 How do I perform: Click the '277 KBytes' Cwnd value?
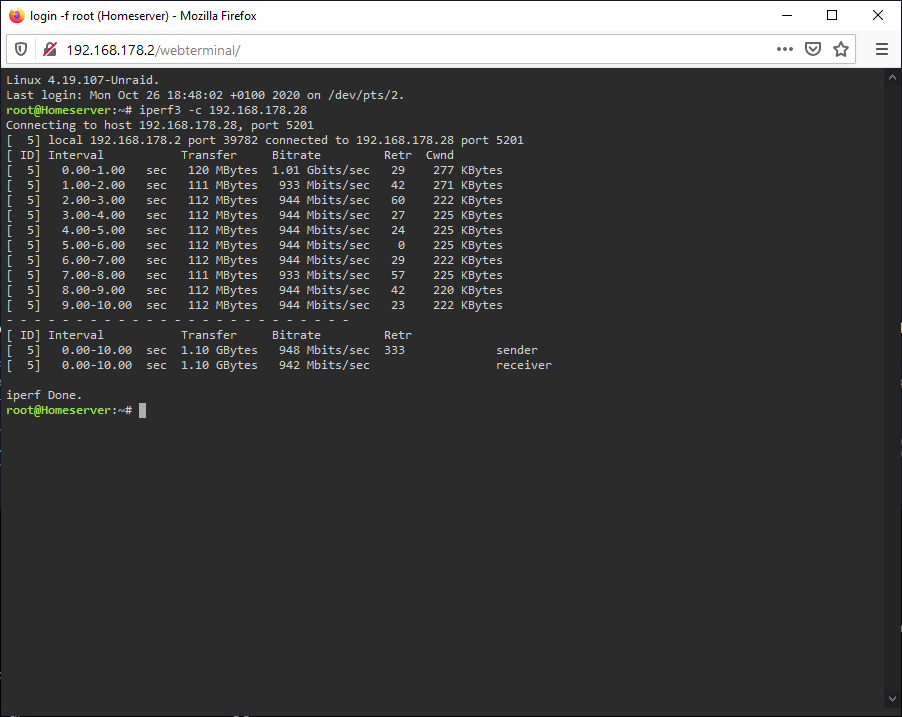point(468,170)
